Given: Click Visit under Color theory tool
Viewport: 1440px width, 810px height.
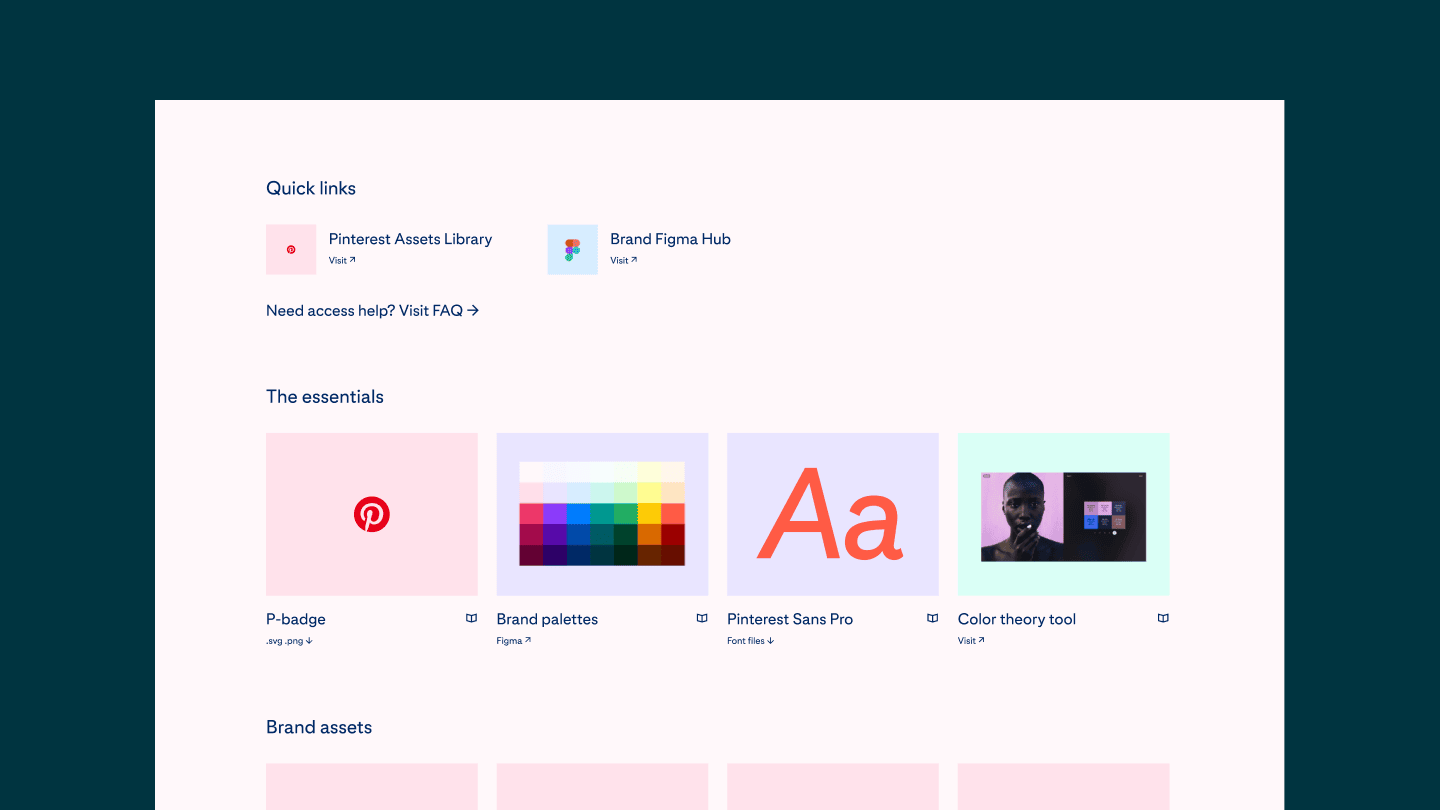Looking at the screenshot, I should [x=970, y=641].
